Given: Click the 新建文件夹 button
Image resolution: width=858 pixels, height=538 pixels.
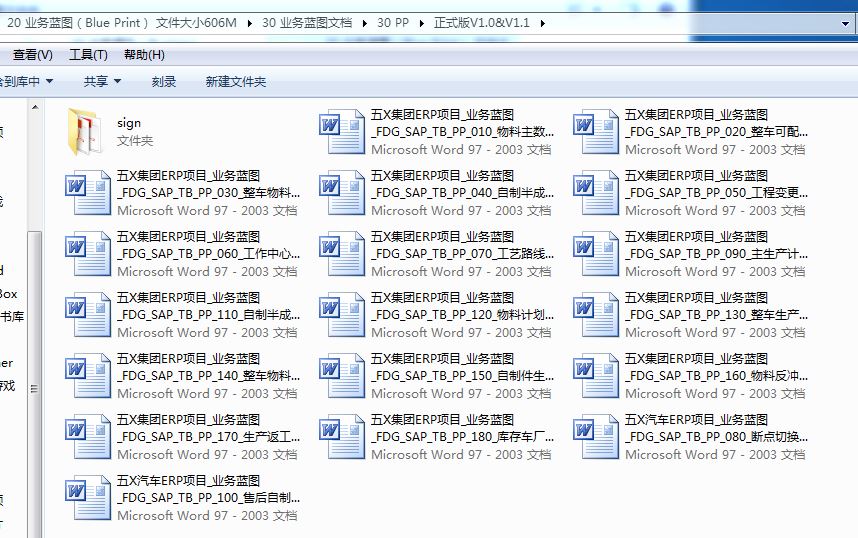Looking at the screenshot, I should click(236, 82).
